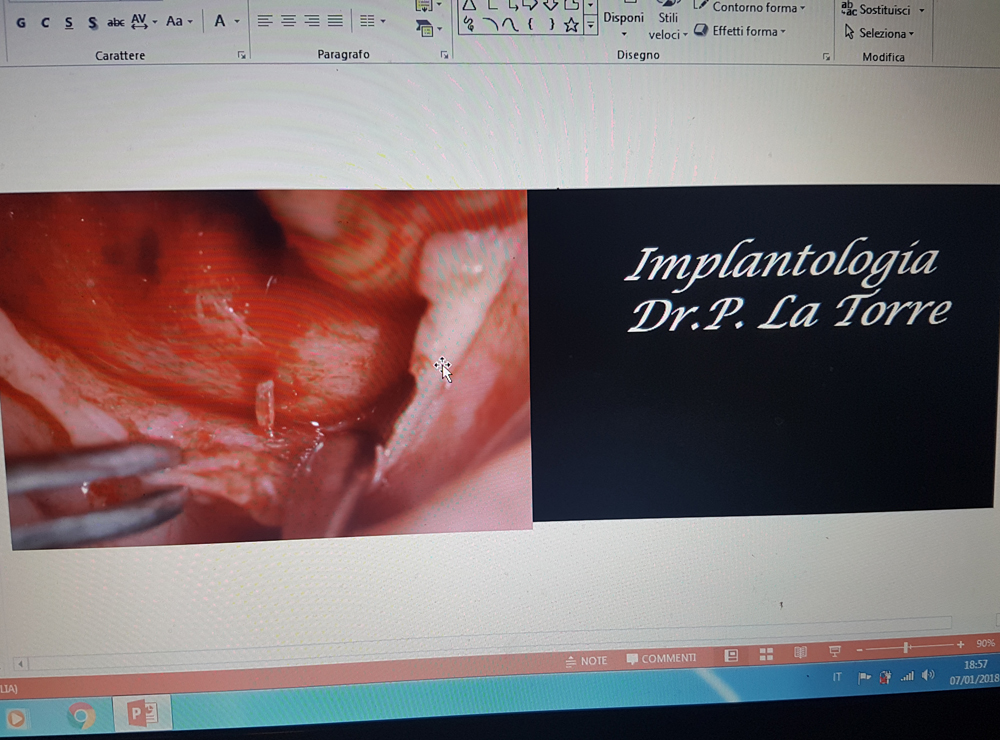The height and width of the screenshot is (740, 1000).
Task: Click PowerPoint taskbar icon
Action: point(142,713)
